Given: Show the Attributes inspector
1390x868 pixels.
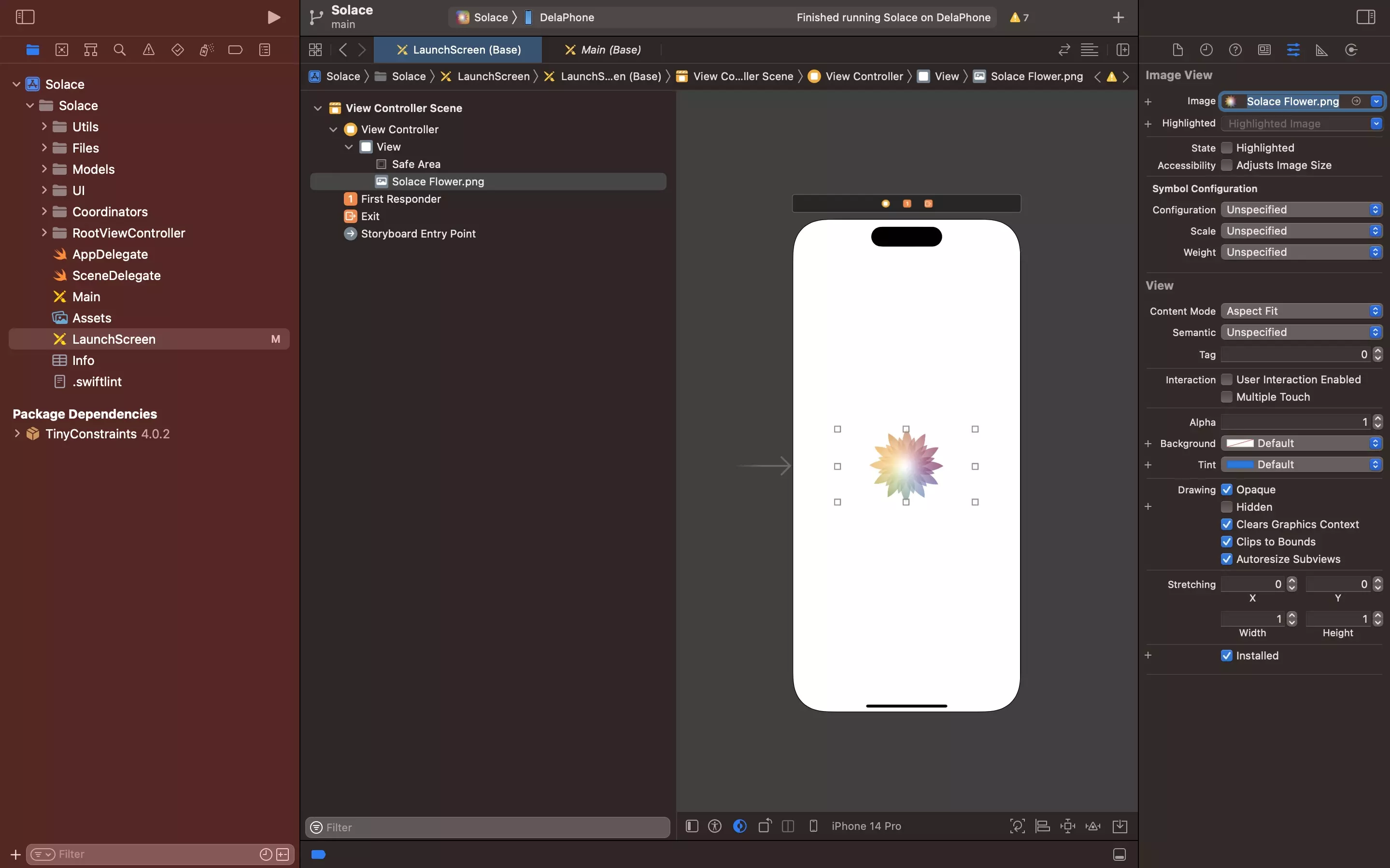Looking at the screenshot, I should pyautogui.click(x=1293, y=50).
